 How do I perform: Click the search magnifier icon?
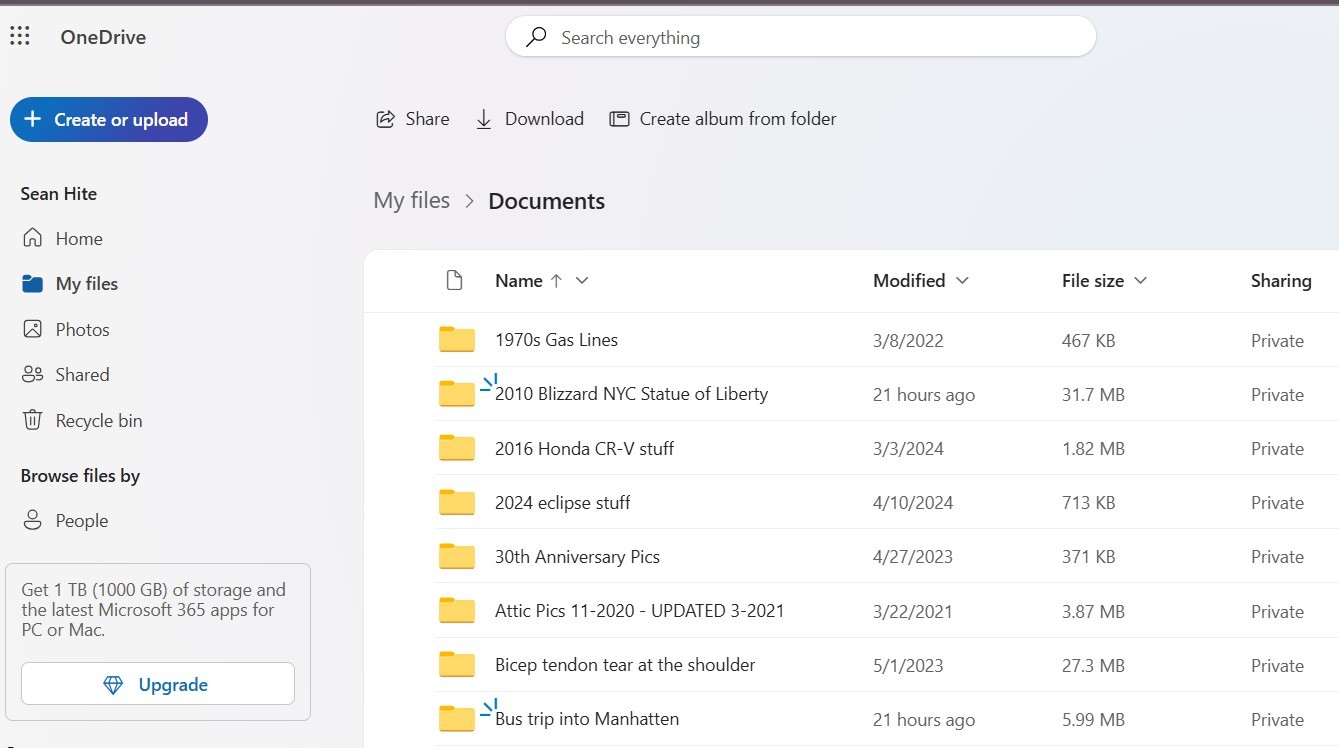[536, 37]
